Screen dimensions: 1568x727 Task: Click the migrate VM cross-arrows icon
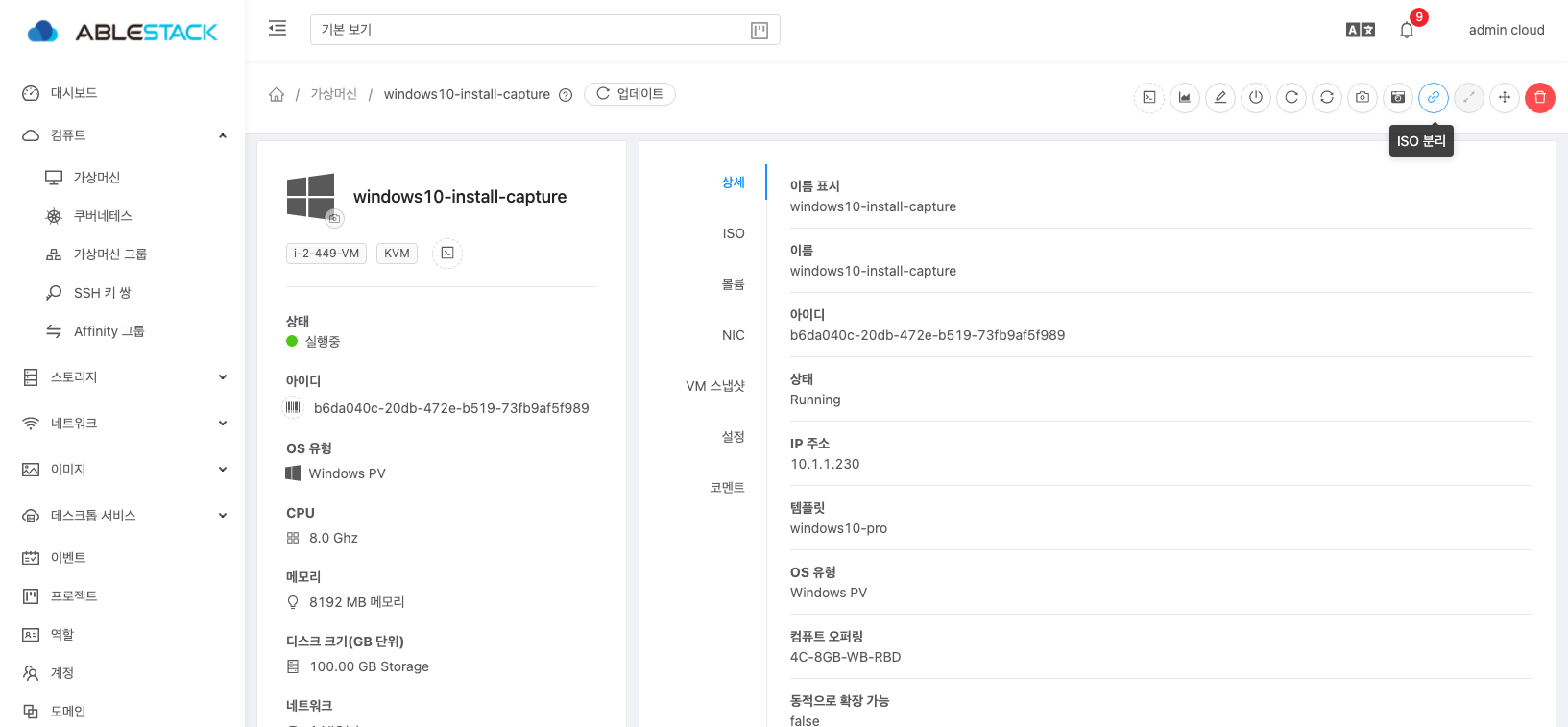pos(1504,97)
